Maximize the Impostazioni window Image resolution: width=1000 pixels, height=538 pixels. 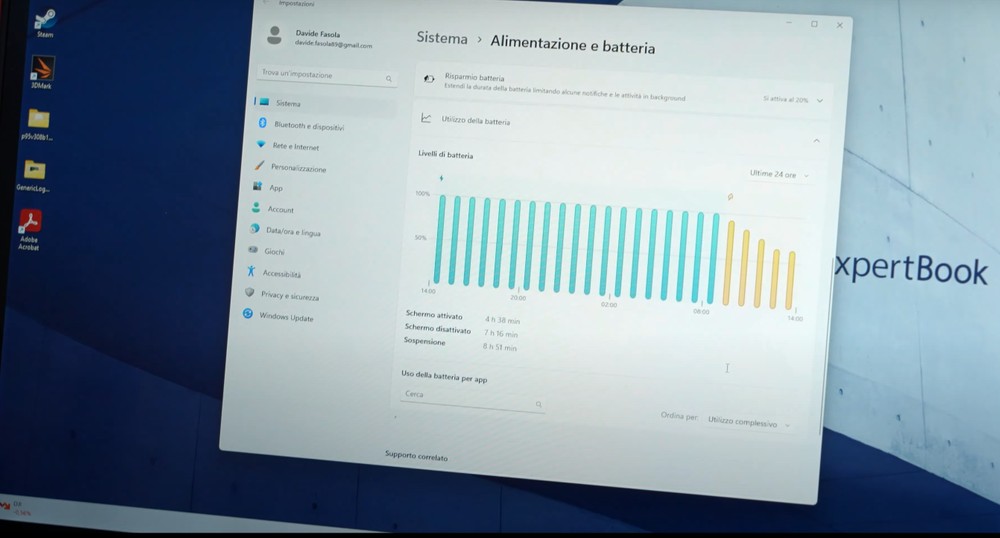pyautogui.click(x=814, y=24)
